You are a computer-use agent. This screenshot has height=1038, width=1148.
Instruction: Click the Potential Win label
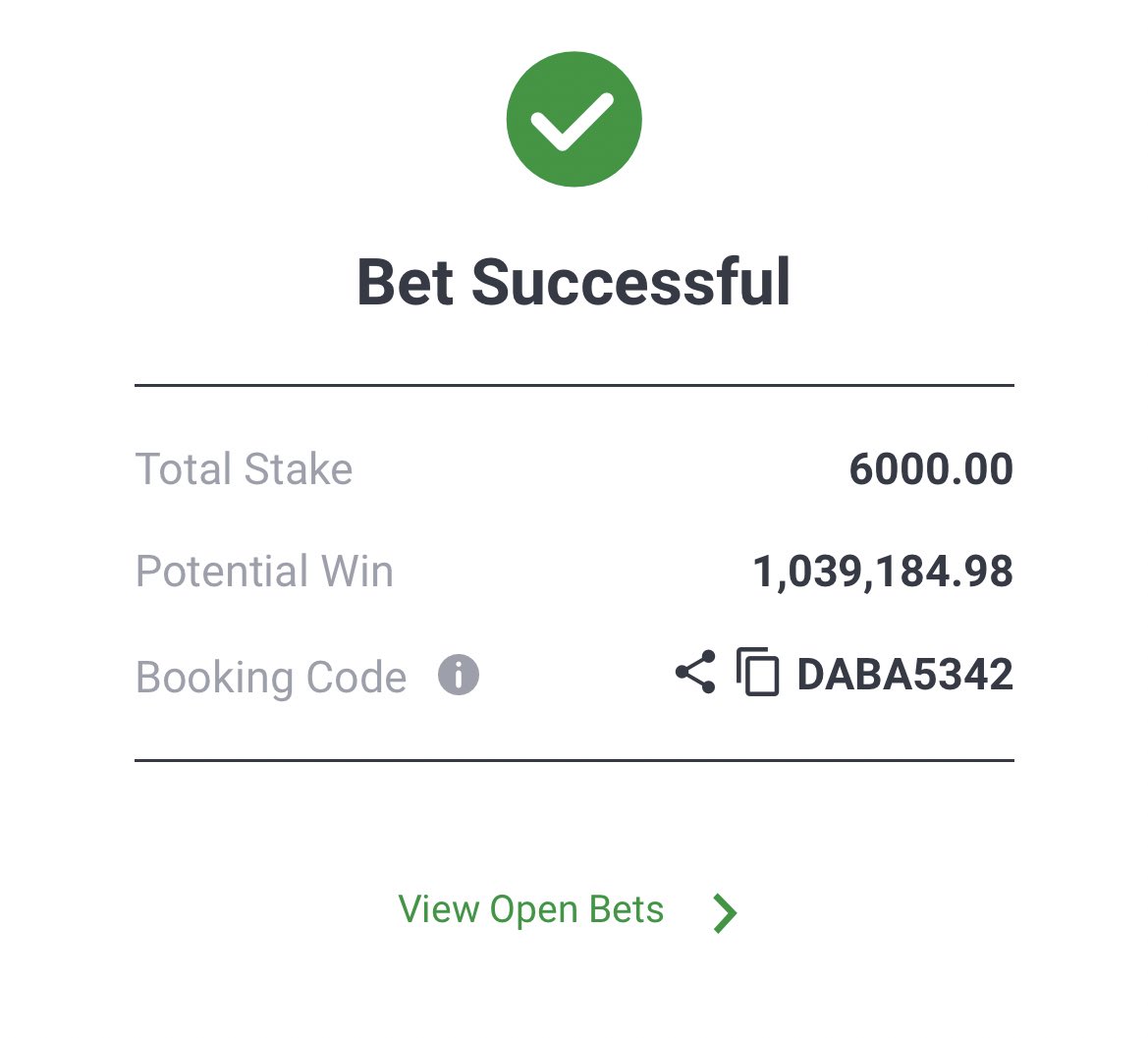point(264,571)
